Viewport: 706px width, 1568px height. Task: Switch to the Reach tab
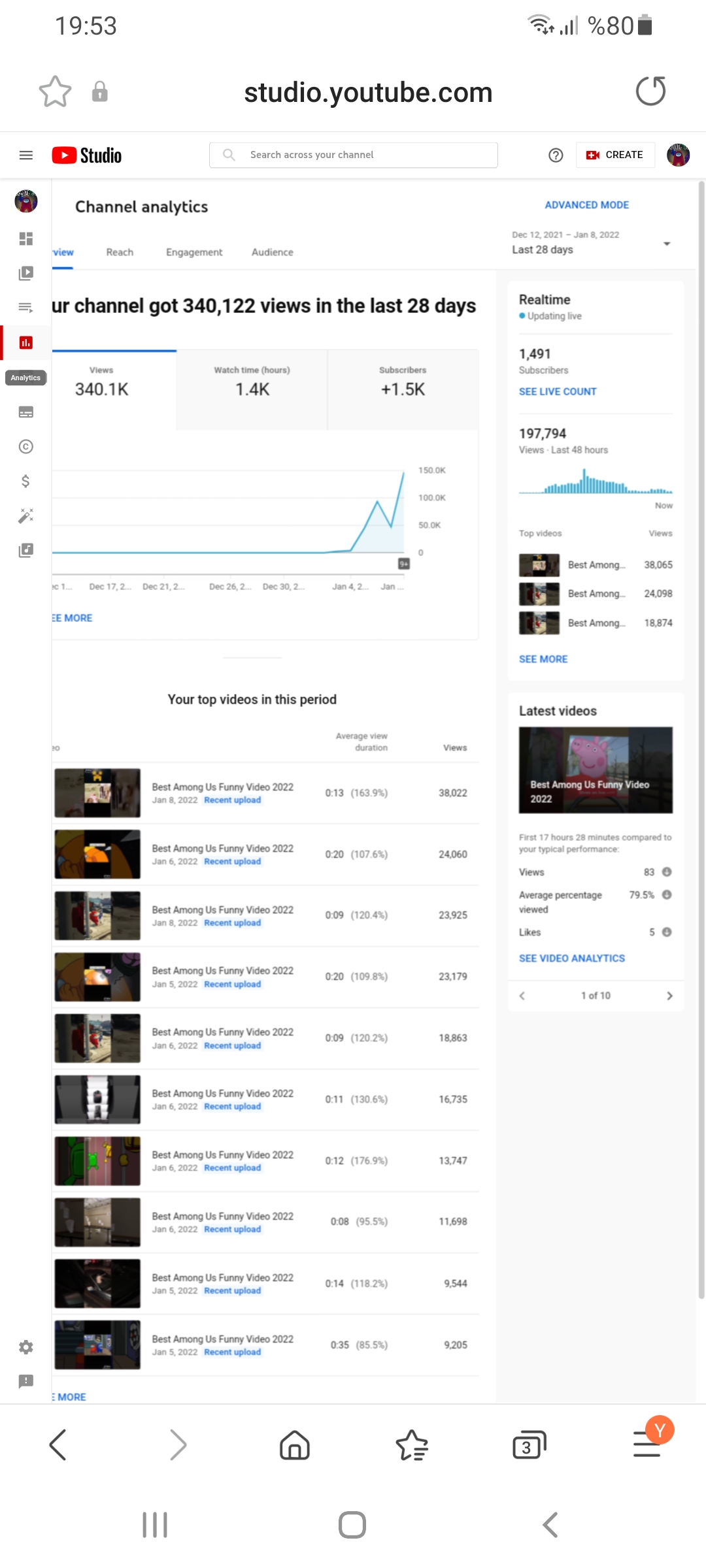(x=120, y=252)
